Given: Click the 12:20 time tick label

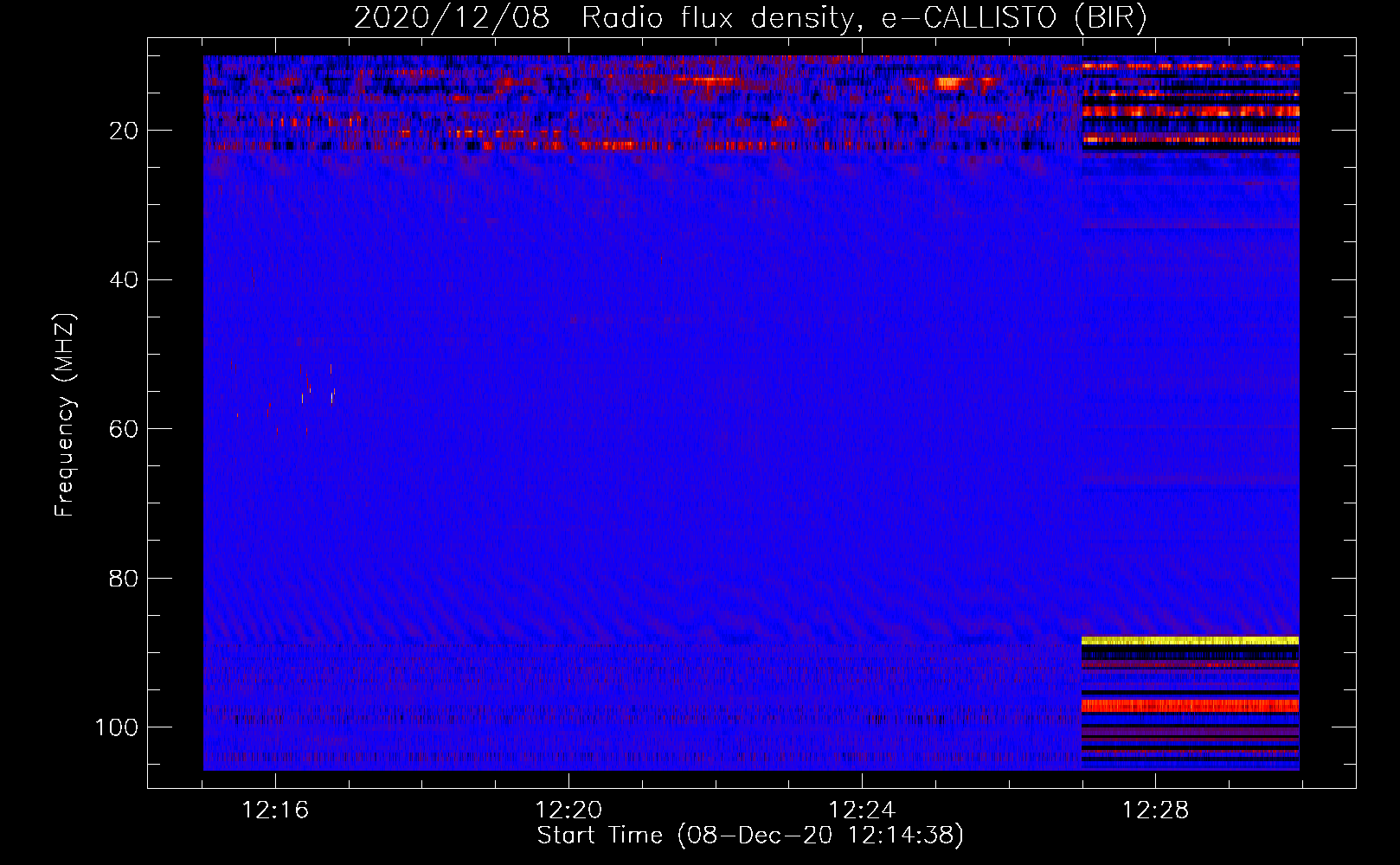Looking at the screenshot, I should point(568,811).
